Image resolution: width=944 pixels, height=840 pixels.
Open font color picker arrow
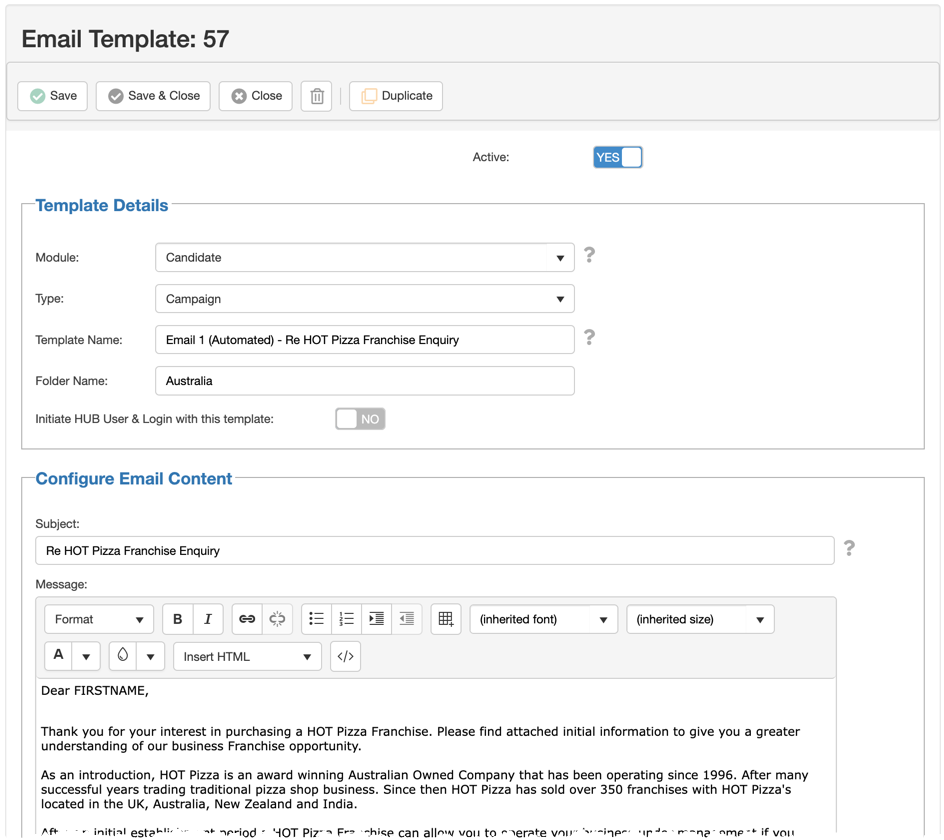(86, 656)
